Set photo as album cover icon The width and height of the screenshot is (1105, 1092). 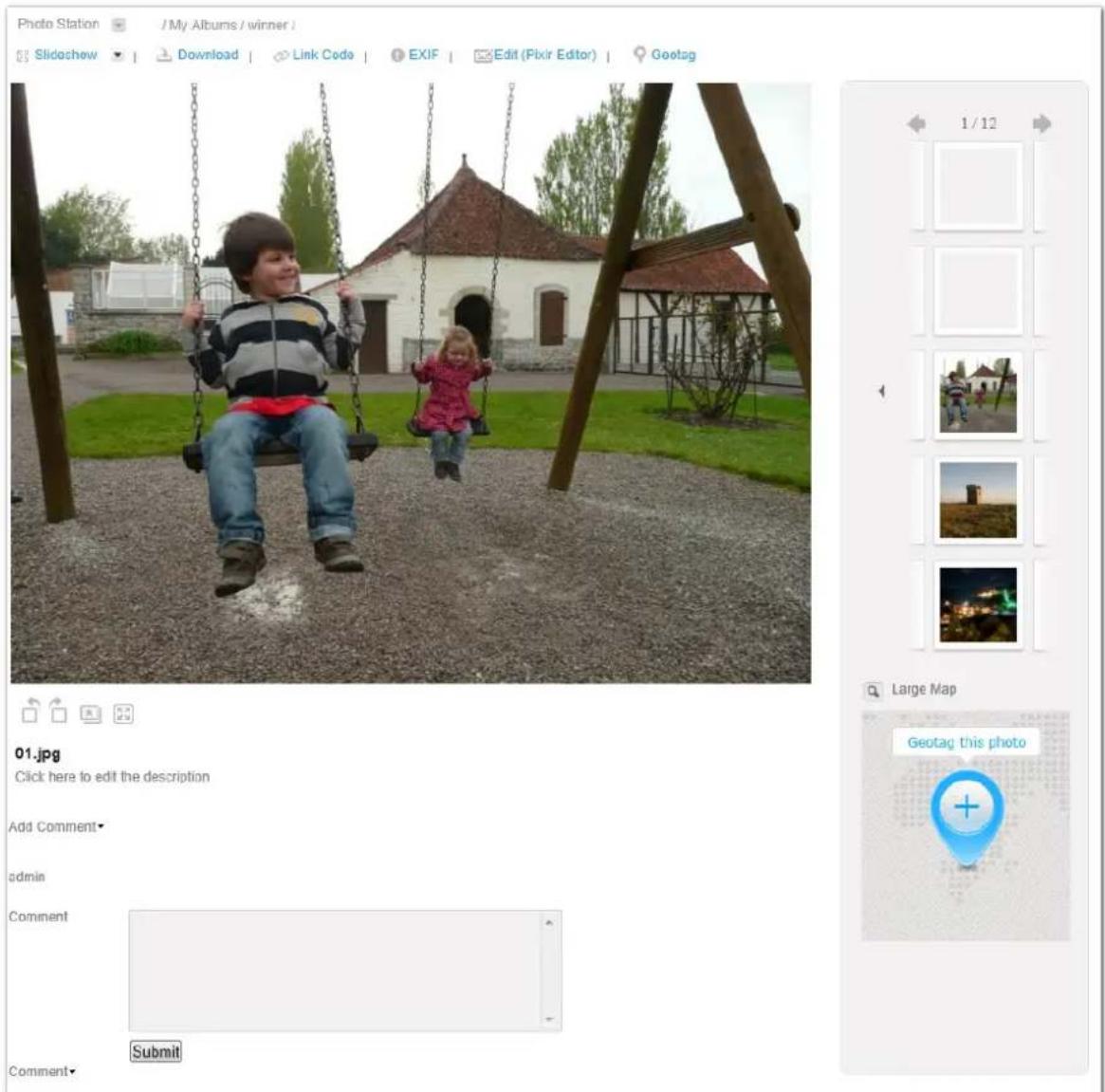[x=90, y=714]
